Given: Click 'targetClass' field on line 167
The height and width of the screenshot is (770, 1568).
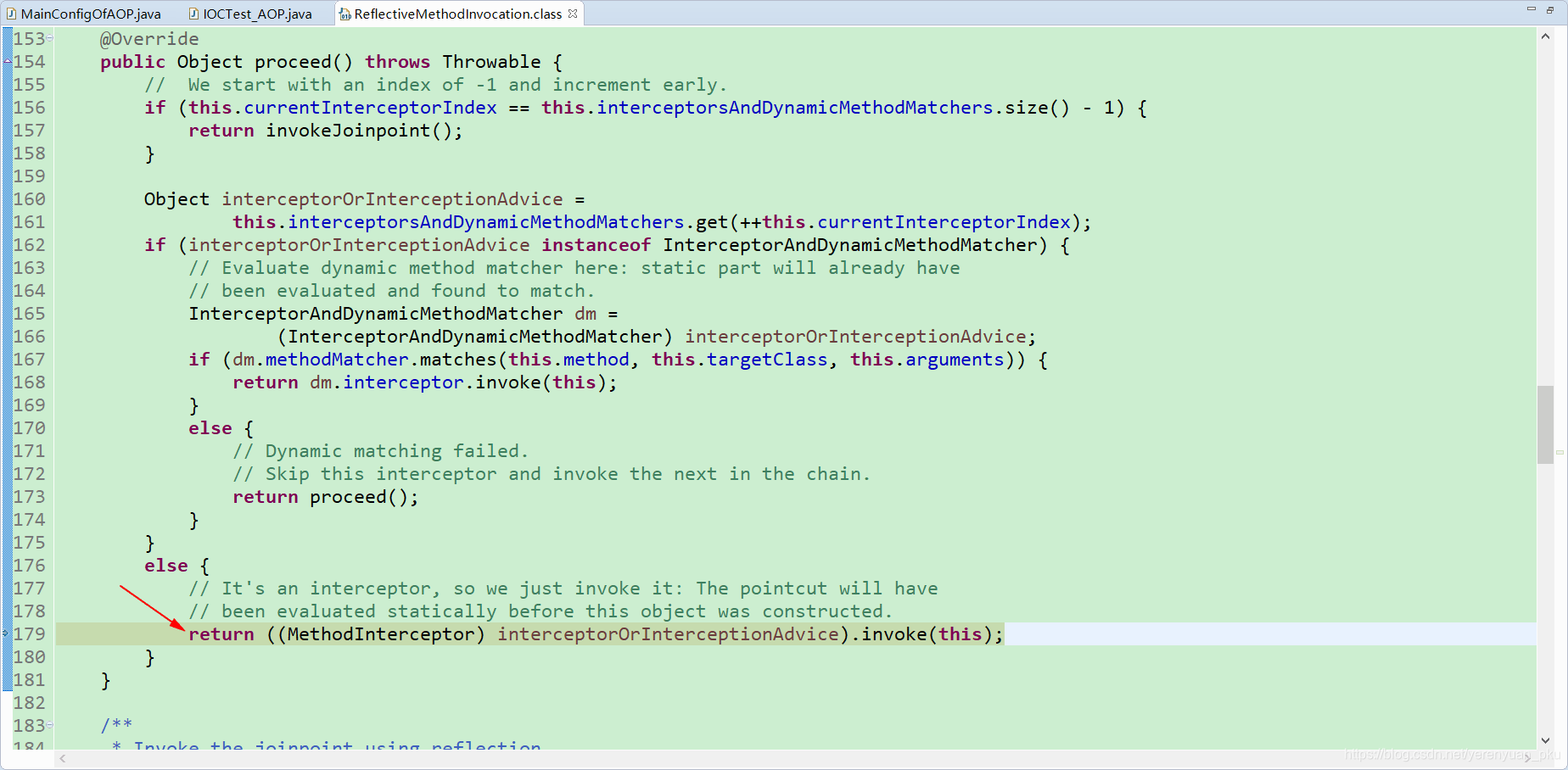Looking at the screenshot, I should pos(767,360).
